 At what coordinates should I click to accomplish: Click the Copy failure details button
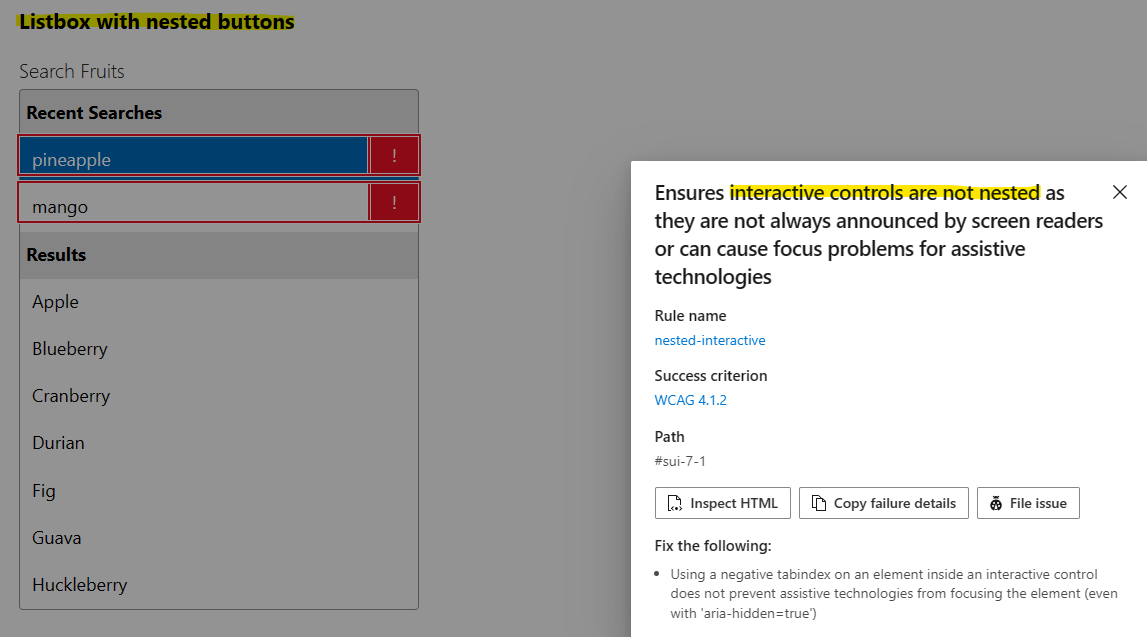pos(883,503)
